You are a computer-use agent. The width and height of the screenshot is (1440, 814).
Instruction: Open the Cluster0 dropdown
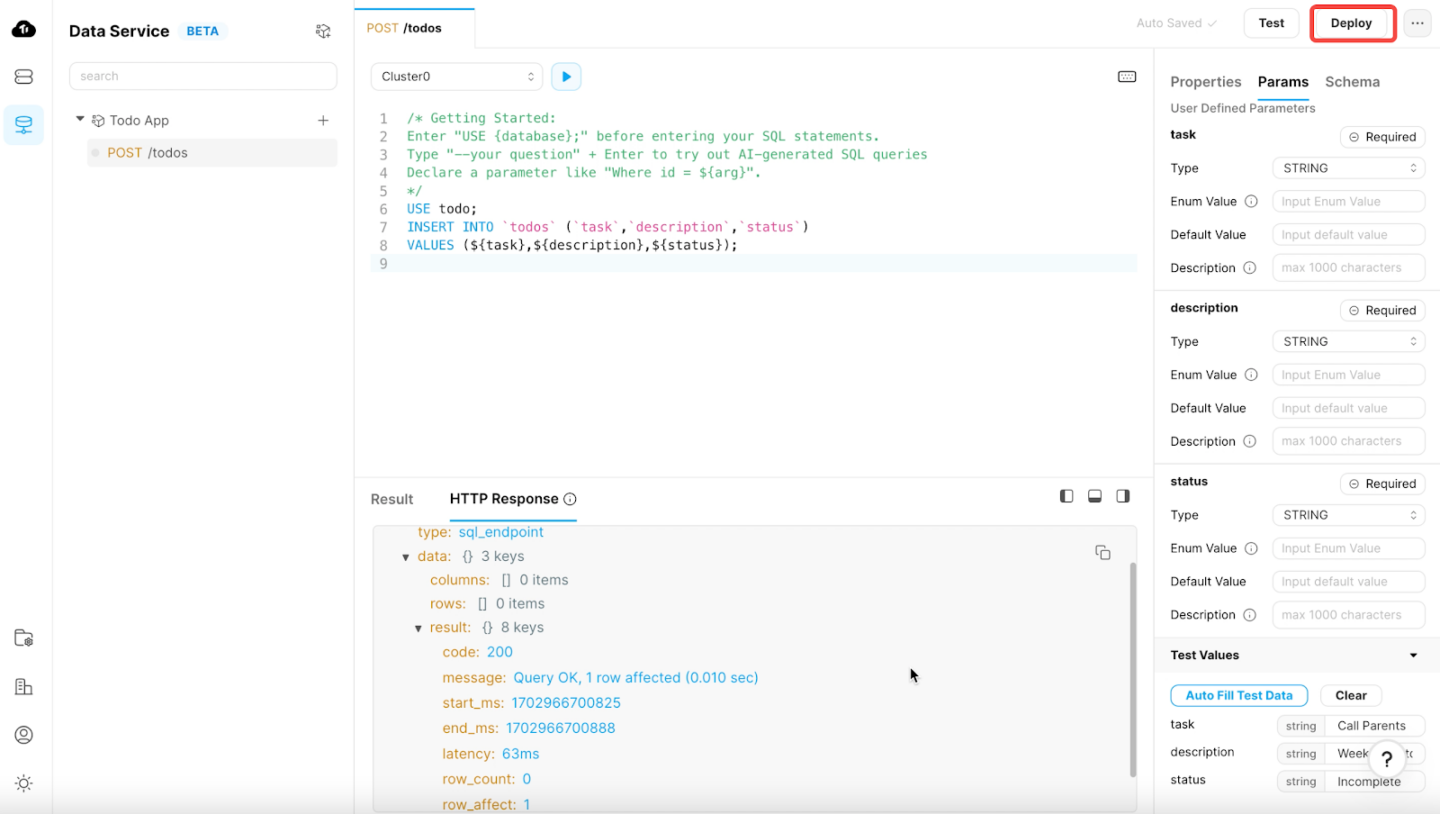pyautogui.click(x=456, y=76)
